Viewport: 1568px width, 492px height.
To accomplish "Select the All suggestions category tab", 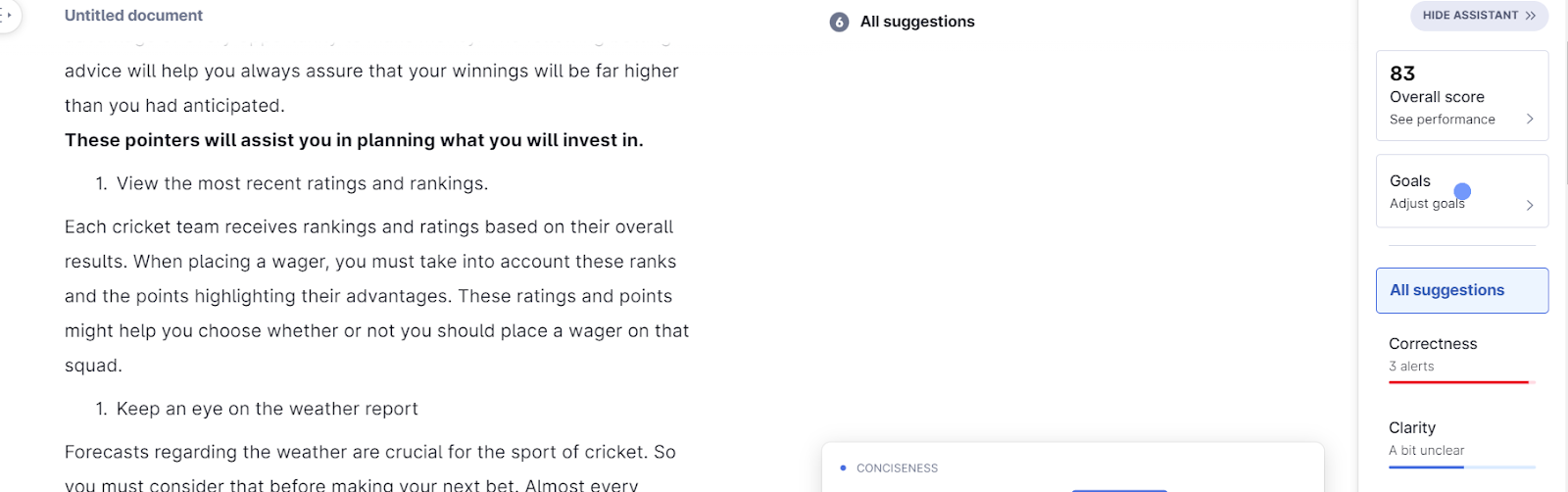I will pos(1461,290).
